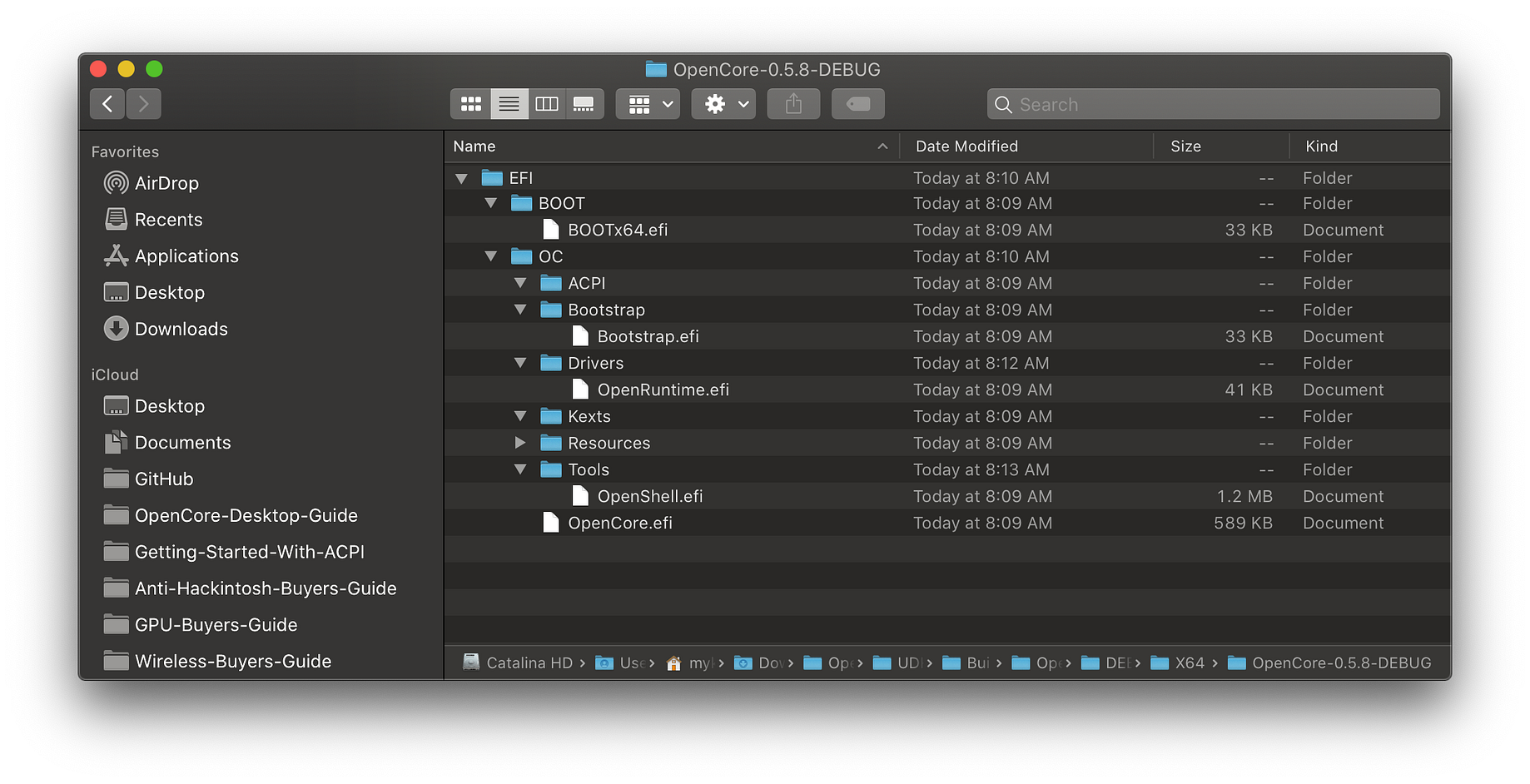Click the Share toolbar button
The width and height of the screenshot is (1530, 784).
[793, 104]
